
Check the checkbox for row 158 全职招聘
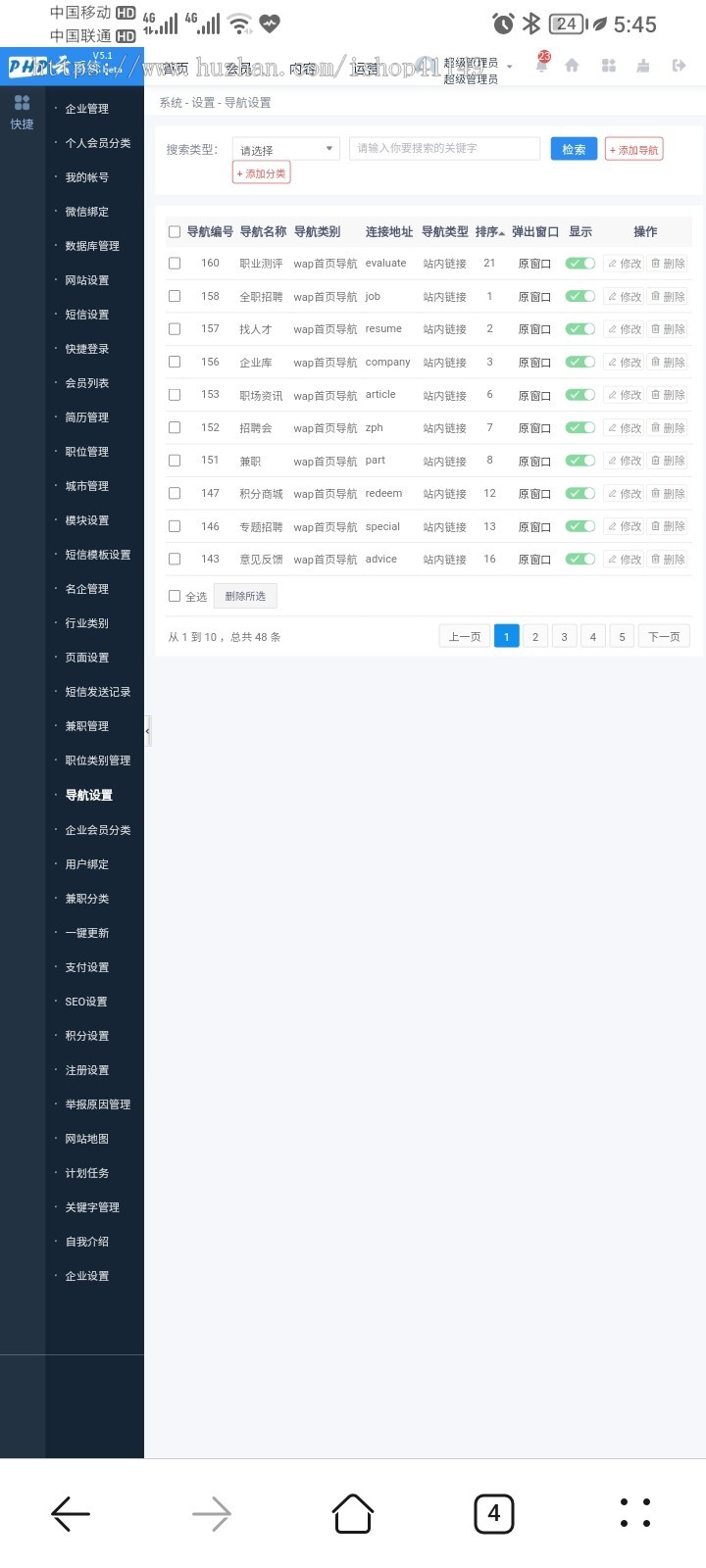[175, 296]
